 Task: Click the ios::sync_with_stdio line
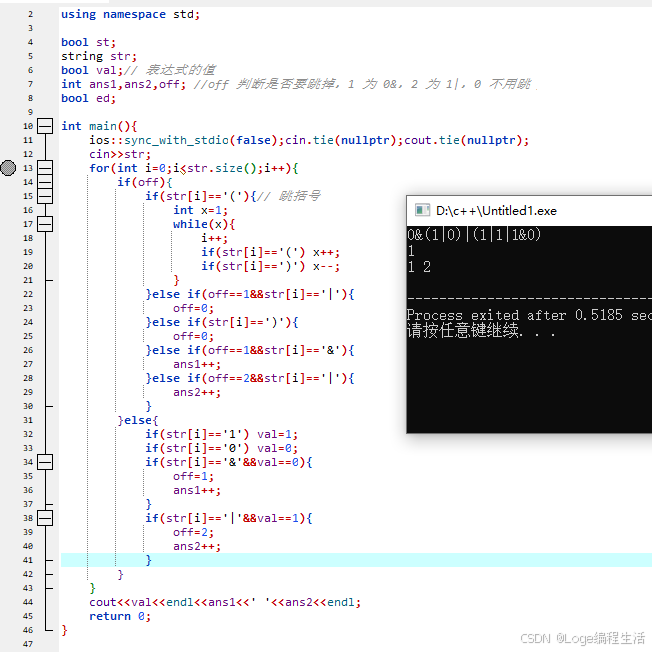[x=309, y=140]
